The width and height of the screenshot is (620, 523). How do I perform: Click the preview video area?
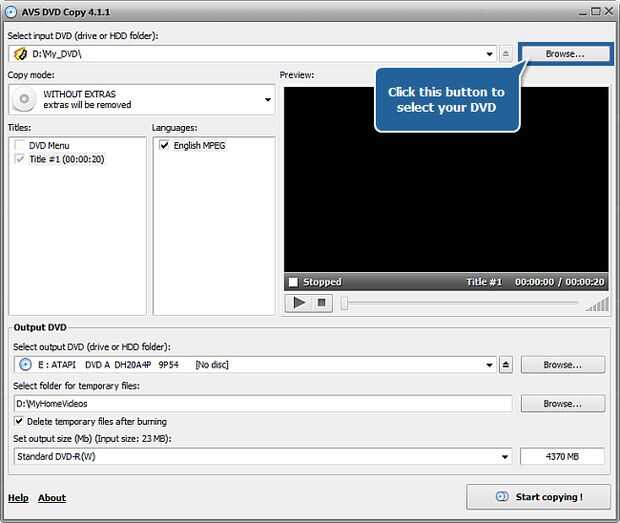coord(446,179)
